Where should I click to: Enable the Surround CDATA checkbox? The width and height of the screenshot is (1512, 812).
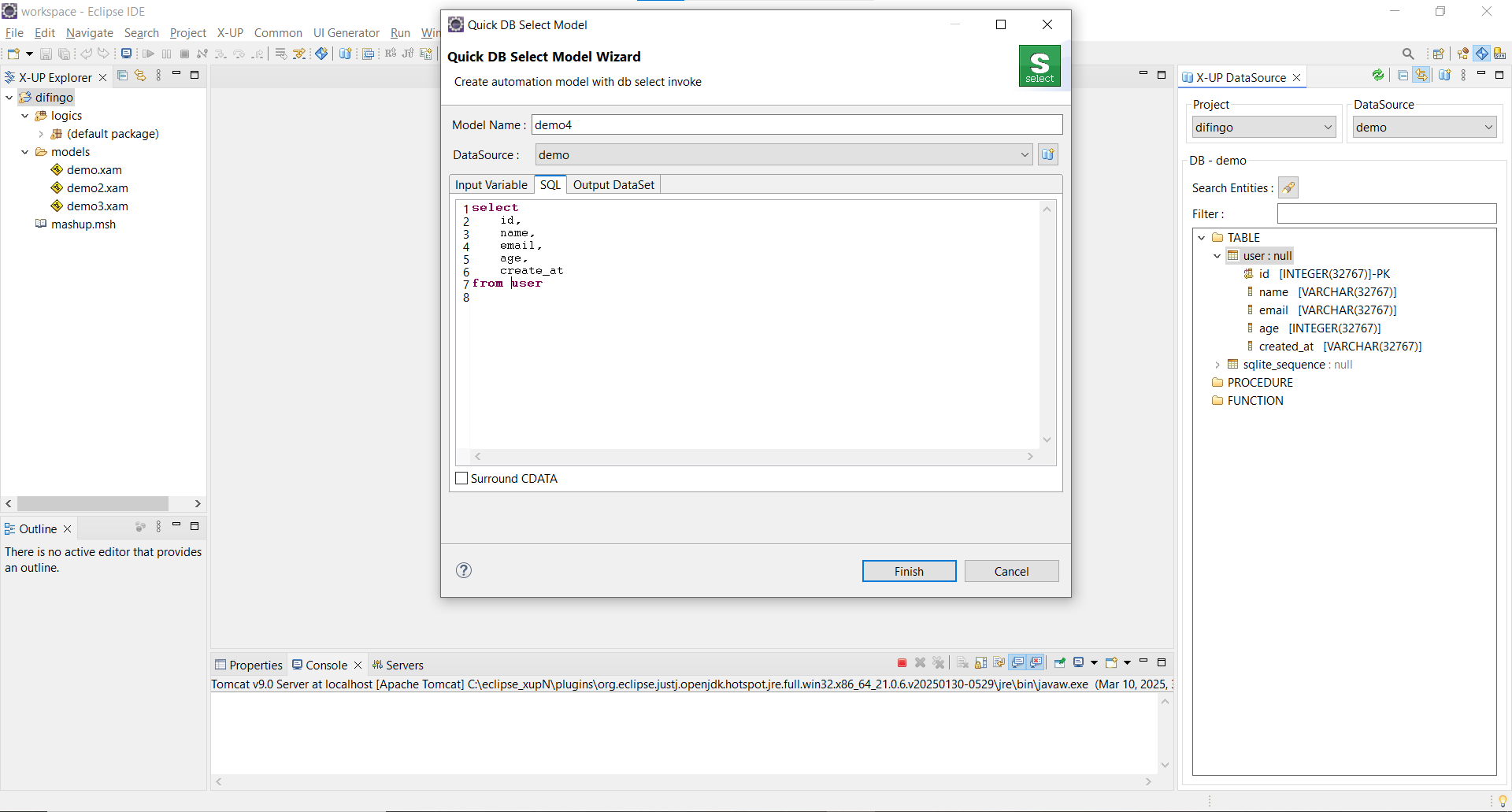(x=462, y=478)
